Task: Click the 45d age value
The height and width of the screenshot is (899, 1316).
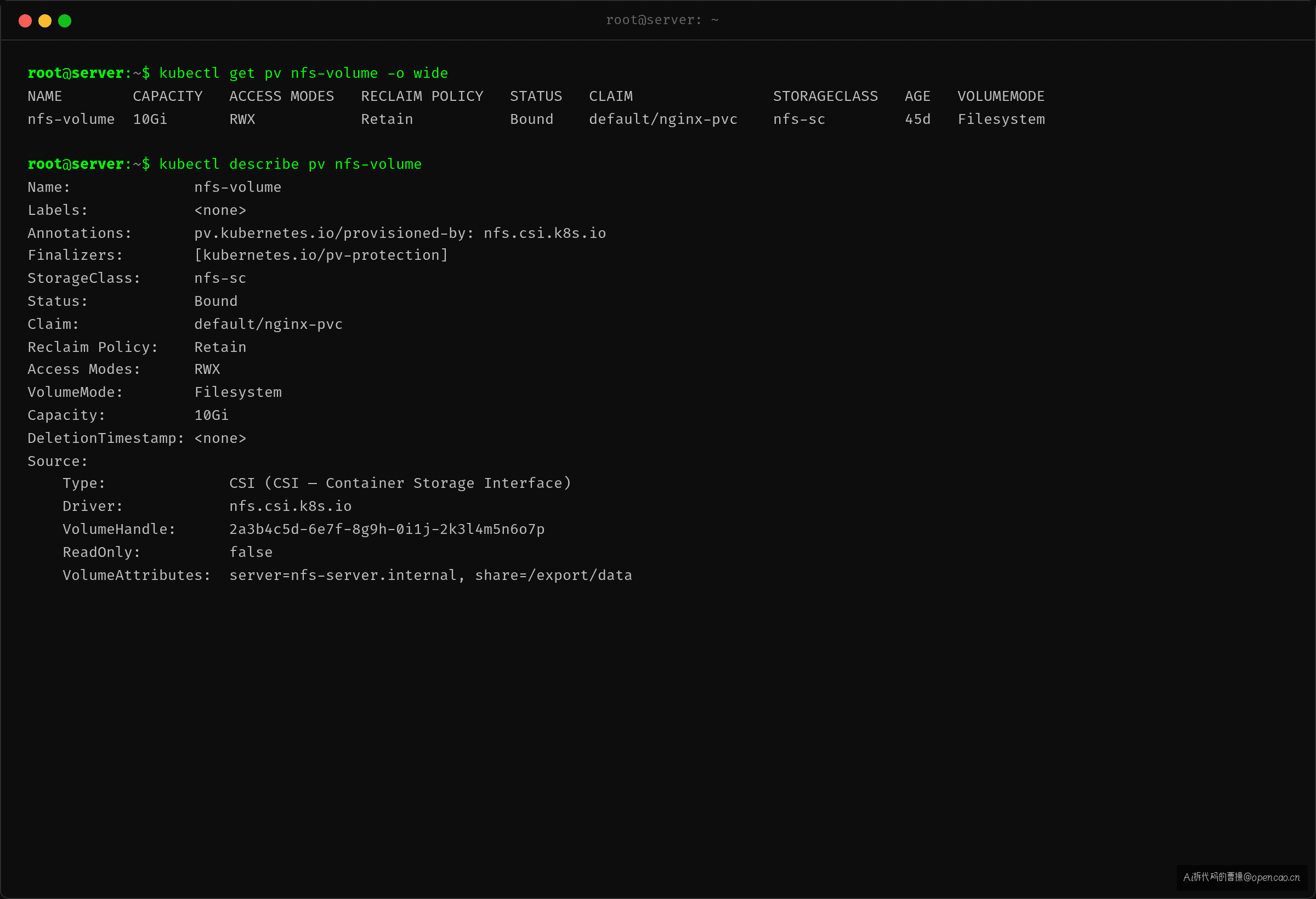Action: pyautogui.click(x=917, y=119)
